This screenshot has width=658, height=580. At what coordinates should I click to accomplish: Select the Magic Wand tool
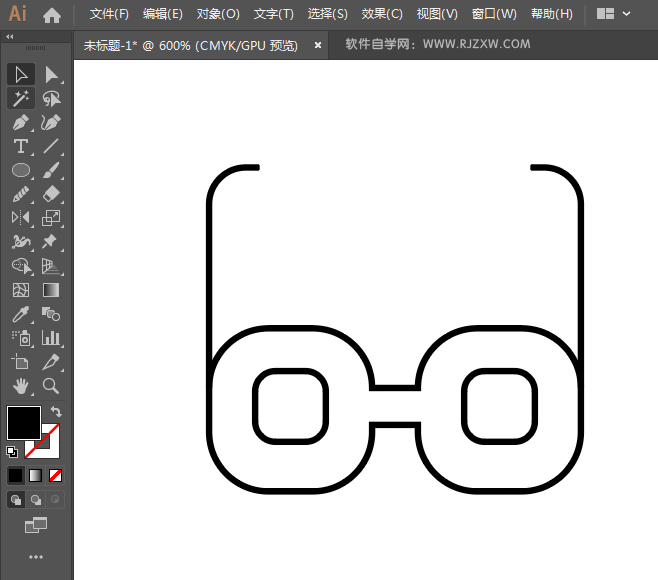[21, 98]
